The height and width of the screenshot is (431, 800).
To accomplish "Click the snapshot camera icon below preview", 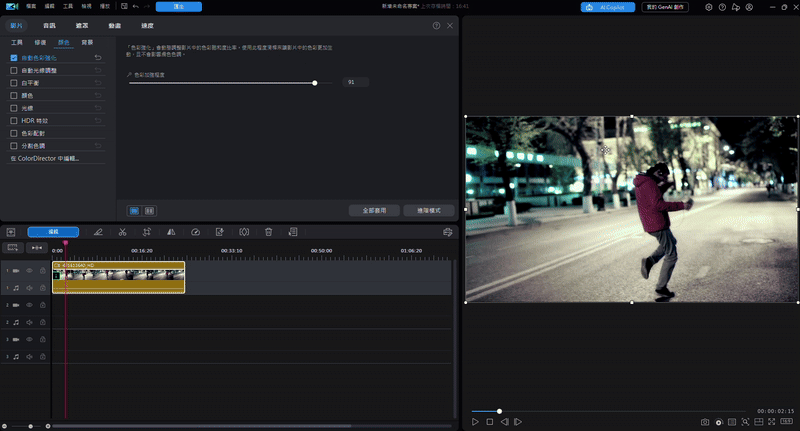I will click(x=705, y=422).
